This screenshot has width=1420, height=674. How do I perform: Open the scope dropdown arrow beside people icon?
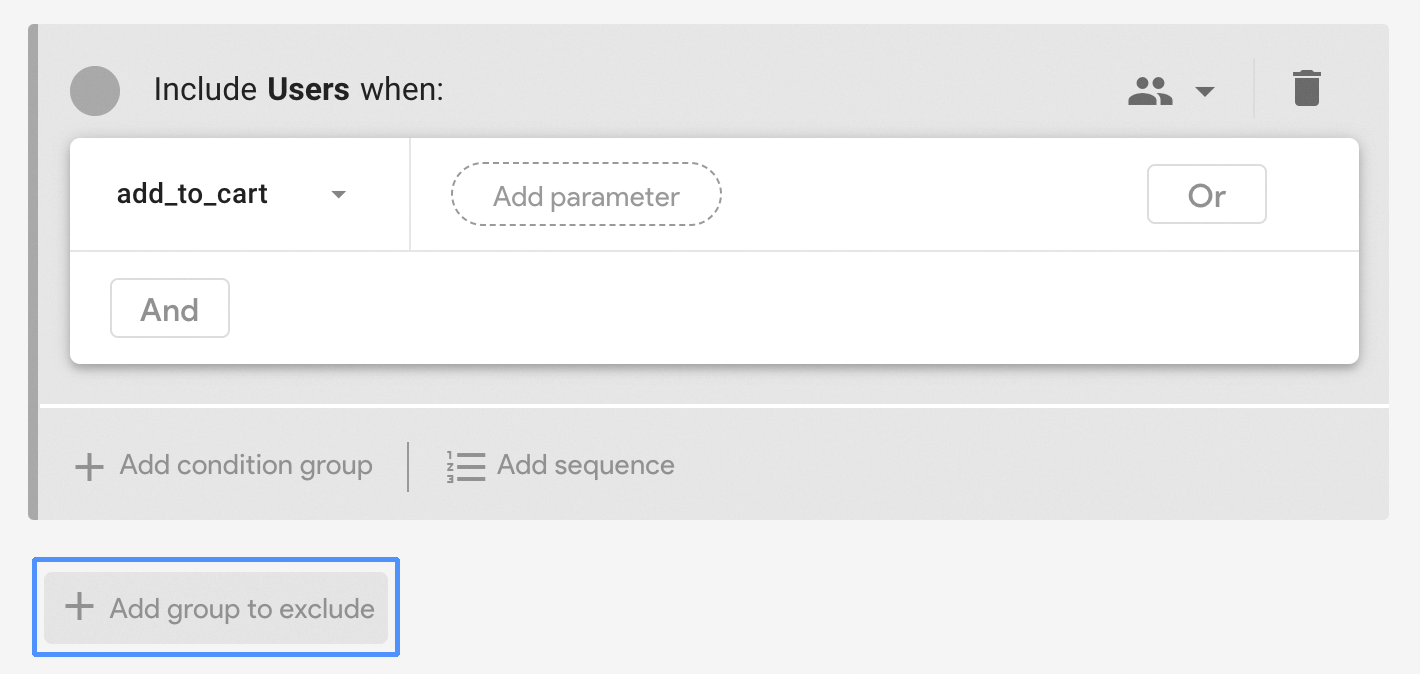click(x=1205, y=92)
